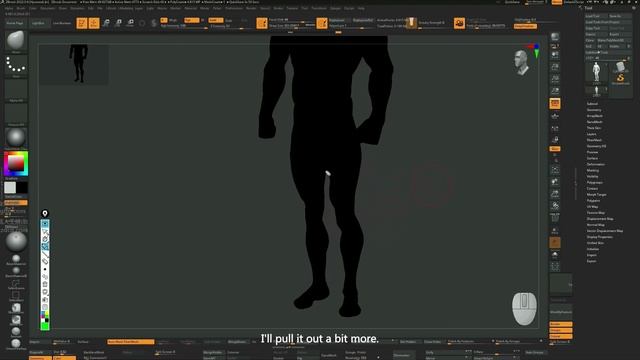640x360 pixels.
Task: Toggle Solo mode
Action: coord(555,255)
